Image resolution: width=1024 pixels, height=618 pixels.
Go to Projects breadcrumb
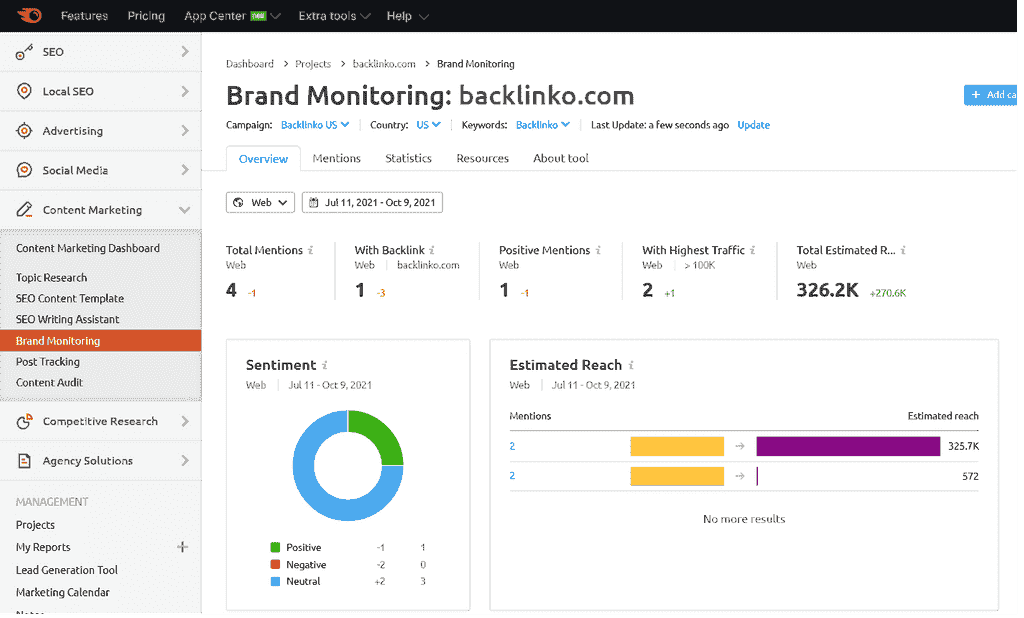(x=313, y=64)
